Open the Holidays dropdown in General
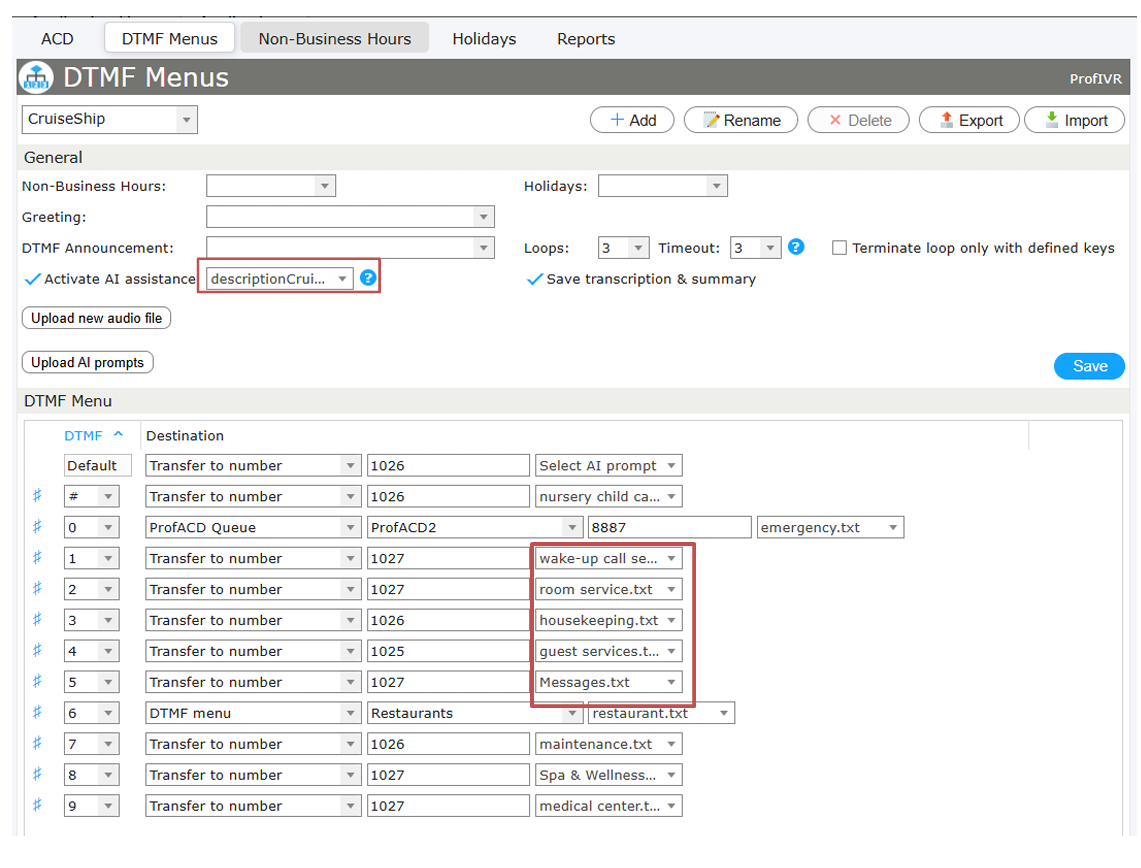The width and height of the screenshot is (1141, 868). 662,186
